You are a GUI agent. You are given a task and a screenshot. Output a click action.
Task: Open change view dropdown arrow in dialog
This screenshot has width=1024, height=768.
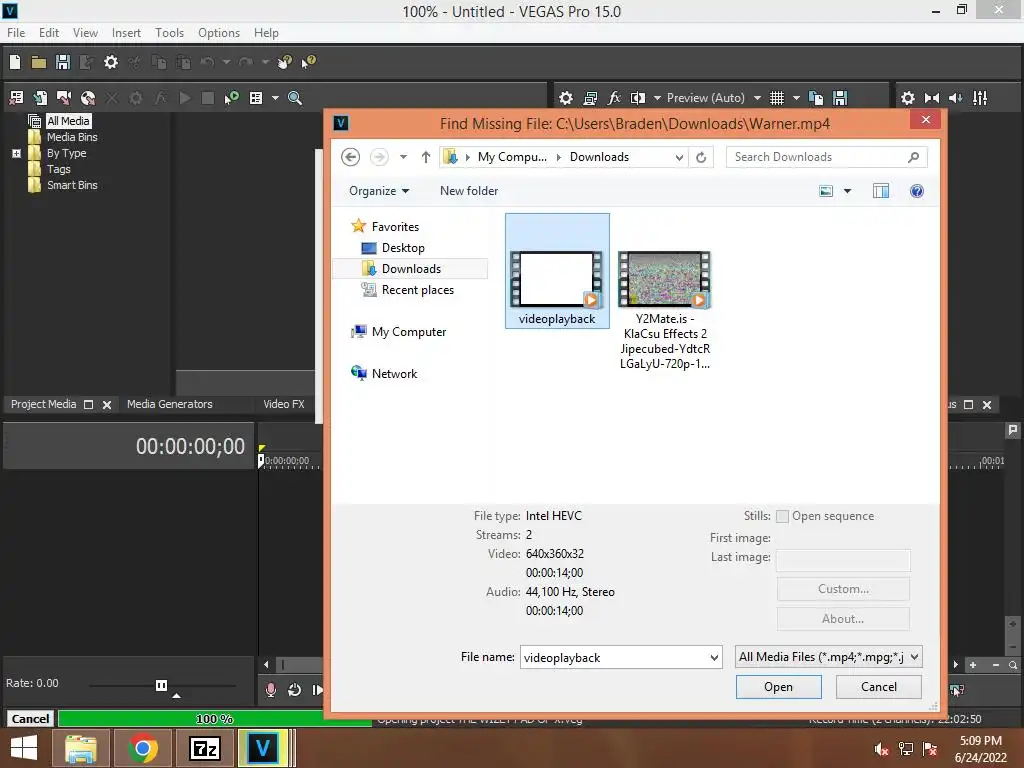[x=847, y=191]
